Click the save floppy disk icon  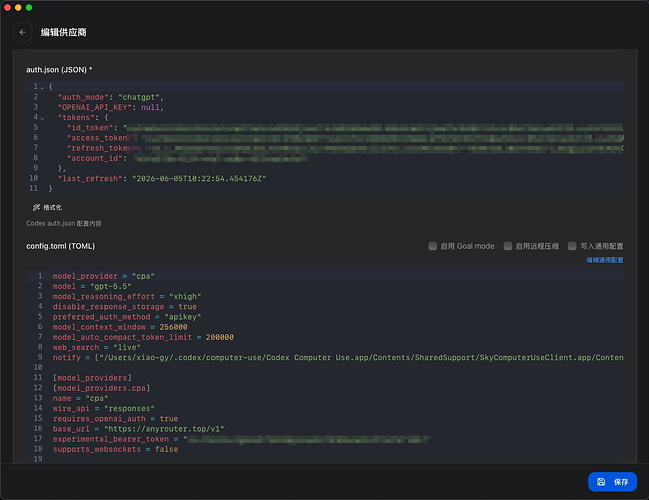(601, 482)
